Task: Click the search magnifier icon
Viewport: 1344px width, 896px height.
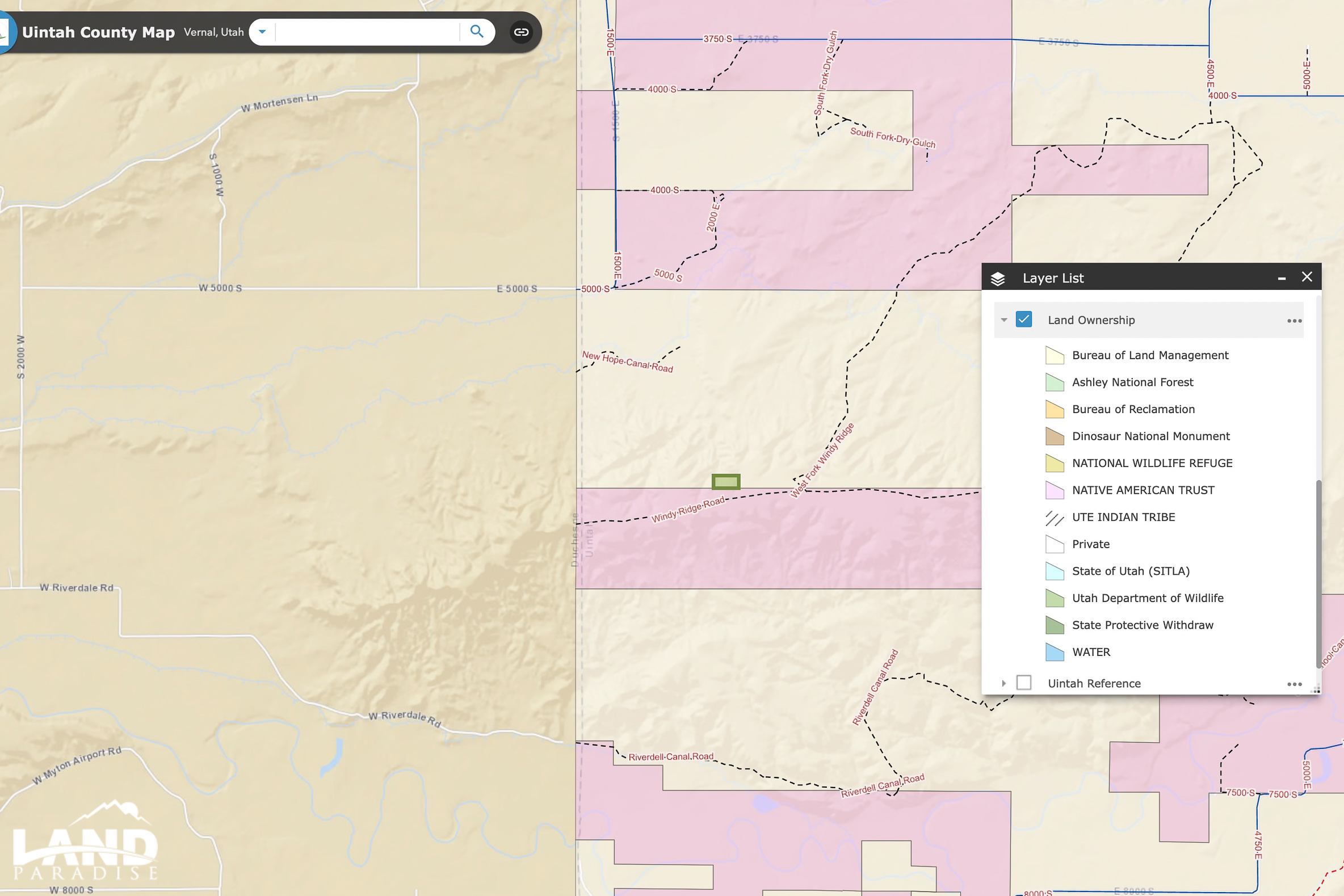Action: coord(476,31)
